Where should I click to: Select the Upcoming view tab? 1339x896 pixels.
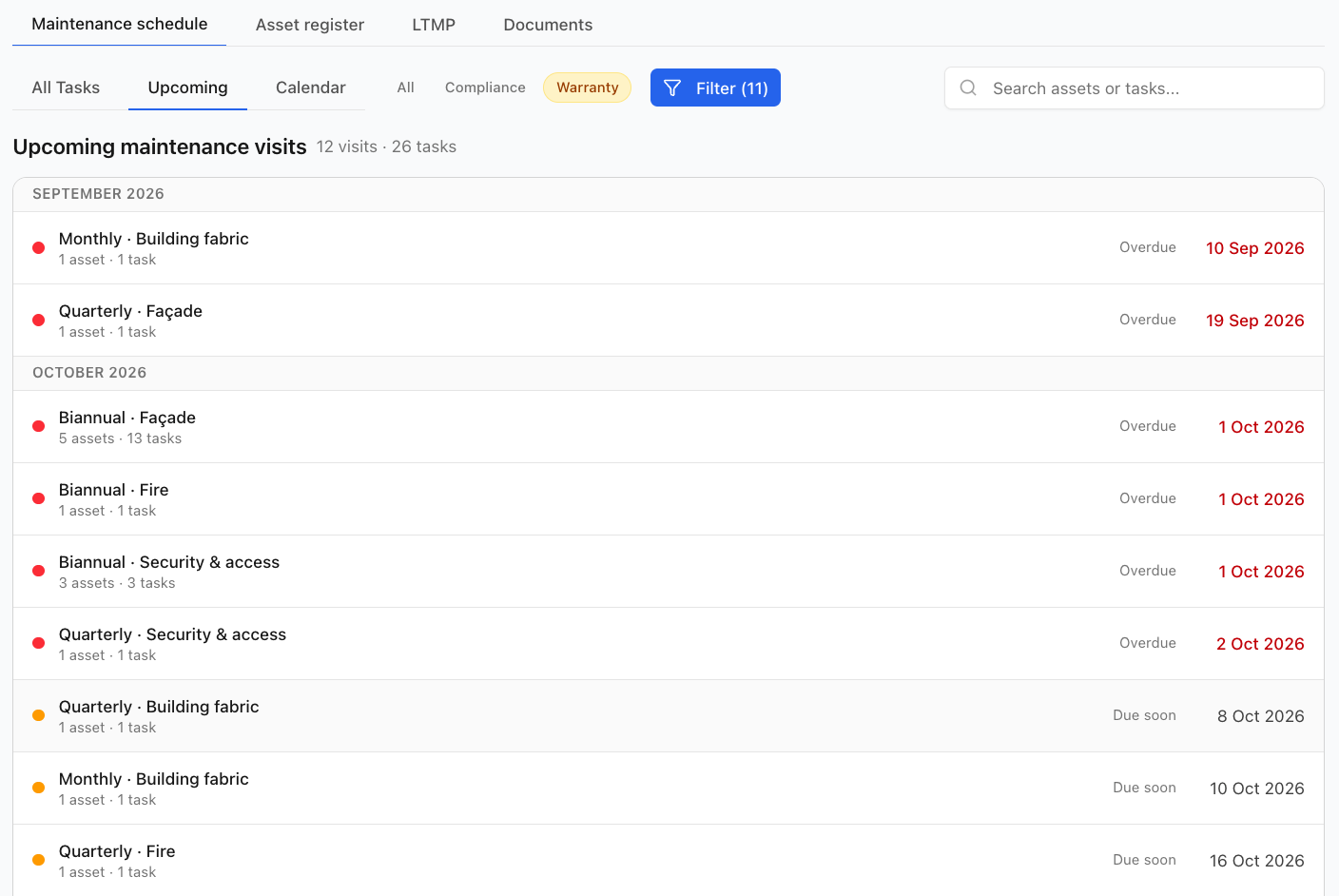[x=187, y=88]
